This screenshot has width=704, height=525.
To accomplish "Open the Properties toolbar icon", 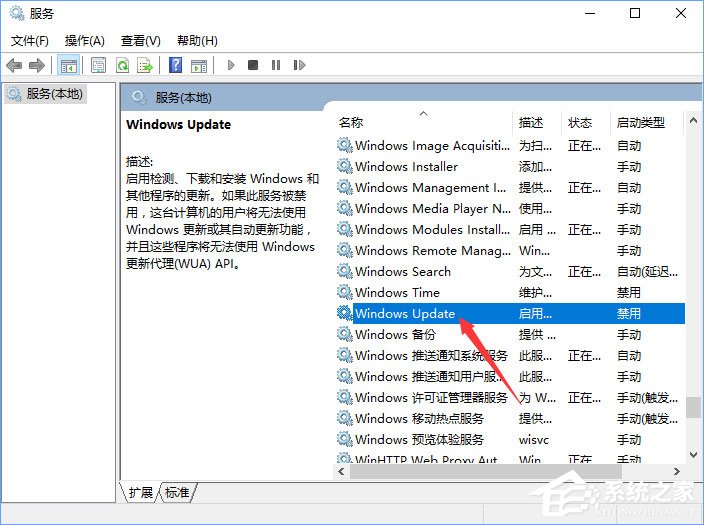I will (98, 66).
